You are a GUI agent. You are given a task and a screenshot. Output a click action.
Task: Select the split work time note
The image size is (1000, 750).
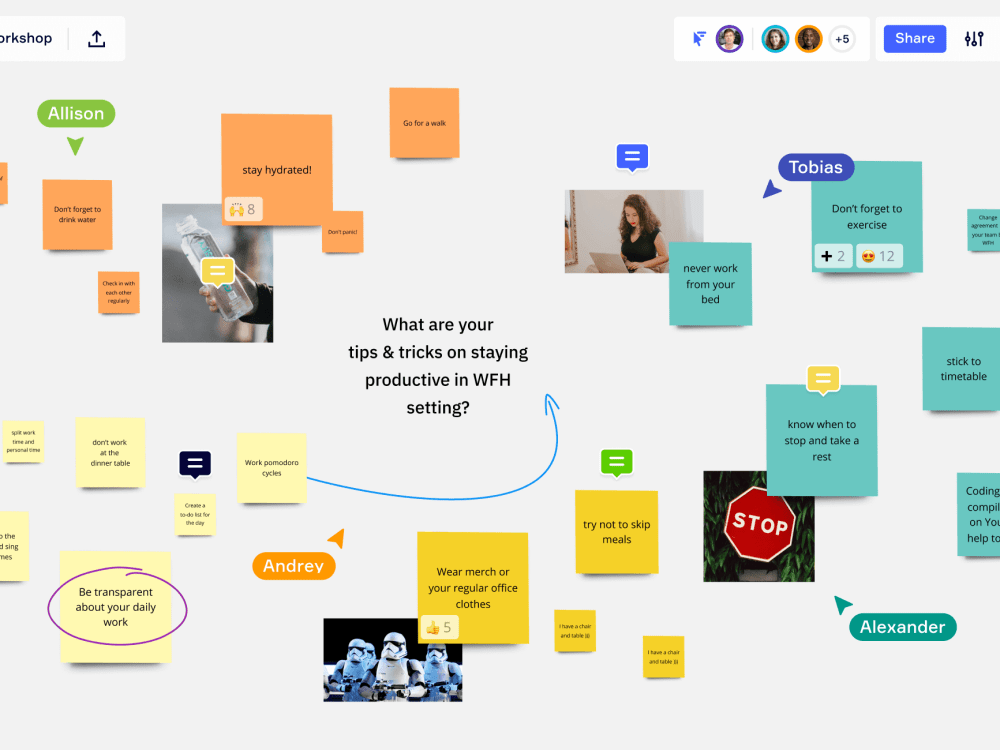(23, 441)
